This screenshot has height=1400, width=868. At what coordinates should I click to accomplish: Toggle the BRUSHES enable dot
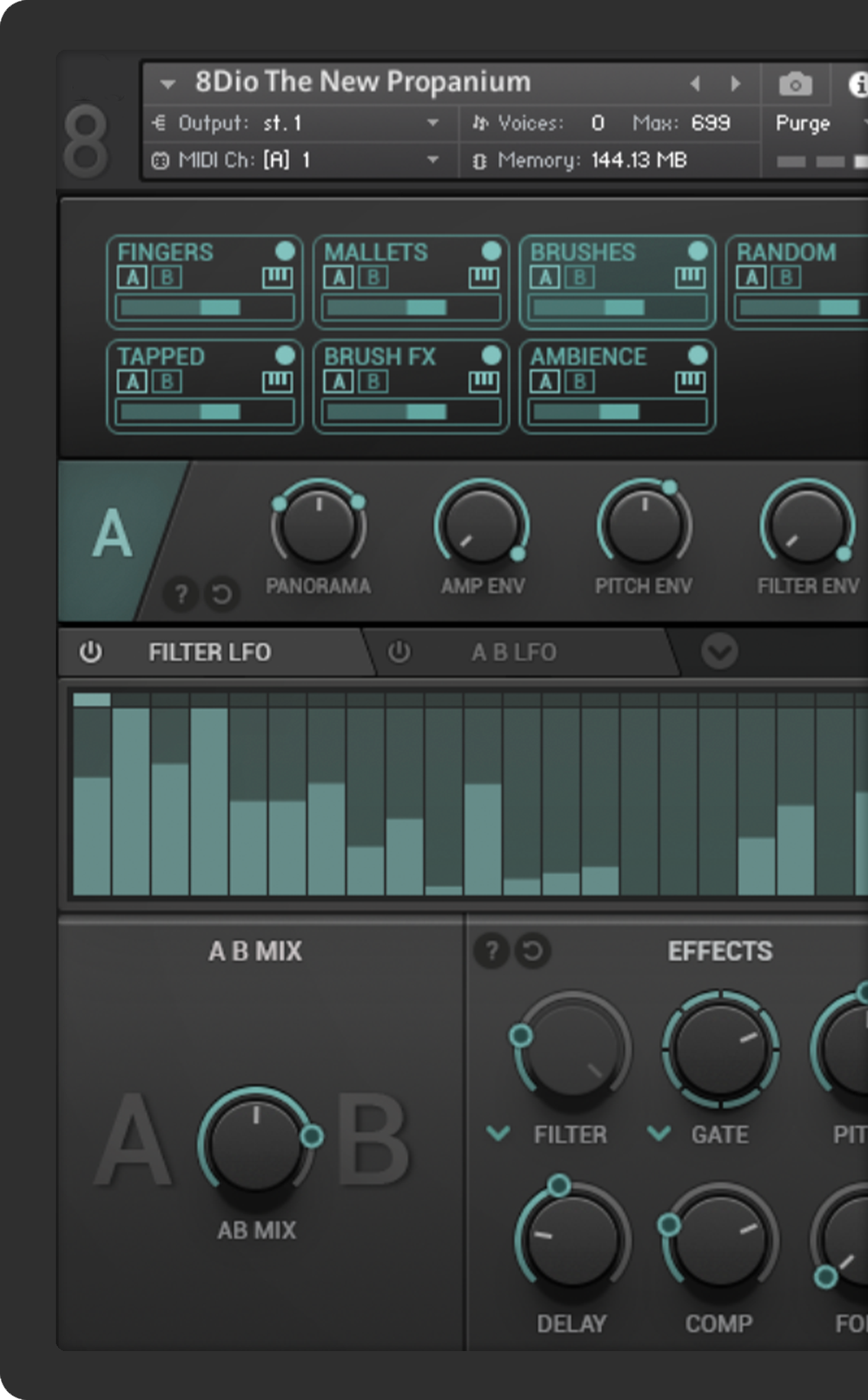click(x=697, y=251)
